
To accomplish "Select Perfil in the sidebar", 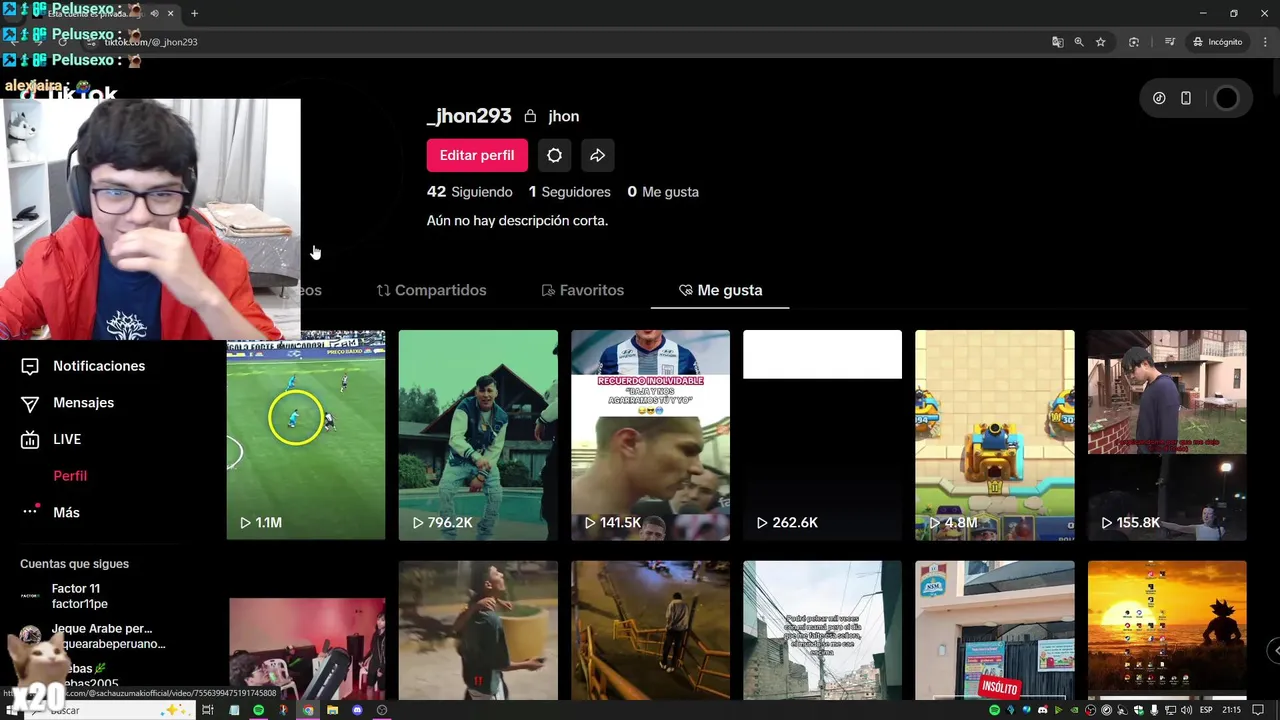I will pyautogui.click(x=70, y=476).
